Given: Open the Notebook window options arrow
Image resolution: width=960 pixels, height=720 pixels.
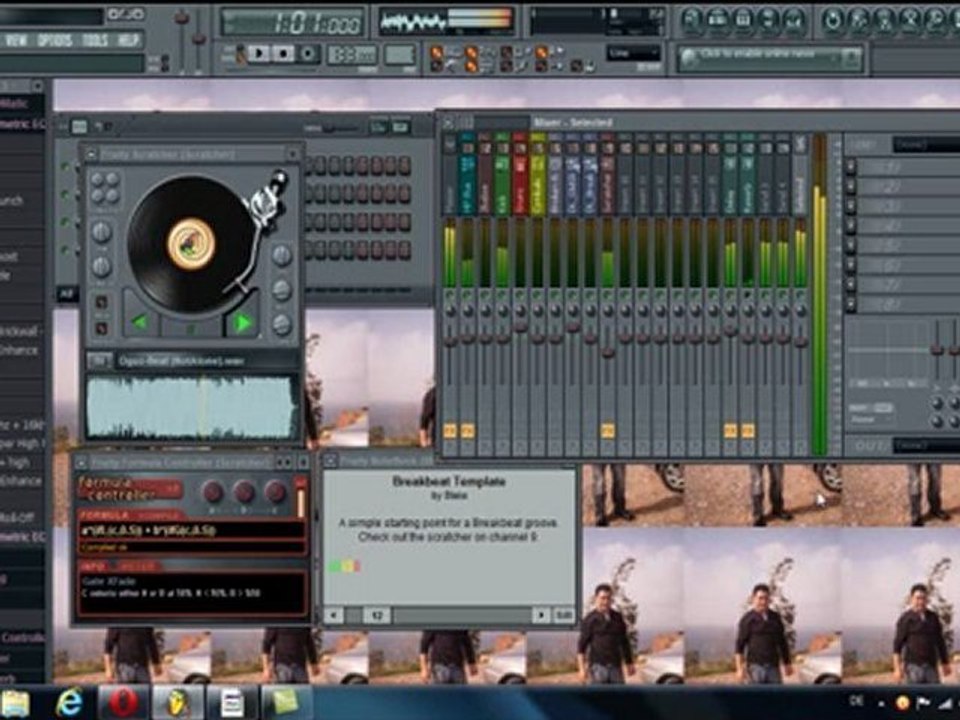Looking at the screenshot, I should pos(331,460).
